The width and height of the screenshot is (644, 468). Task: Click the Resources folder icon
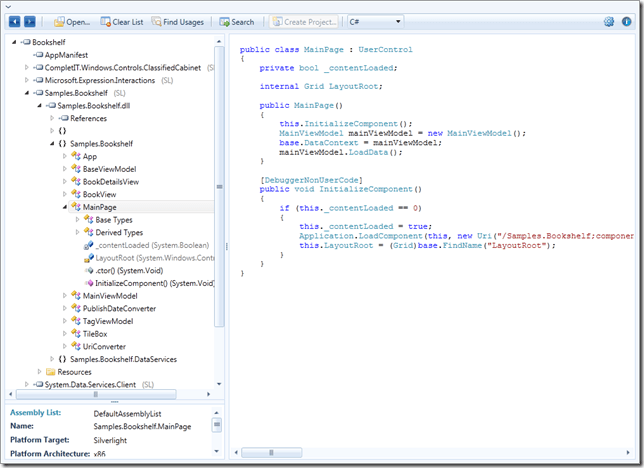coord(51,372)
